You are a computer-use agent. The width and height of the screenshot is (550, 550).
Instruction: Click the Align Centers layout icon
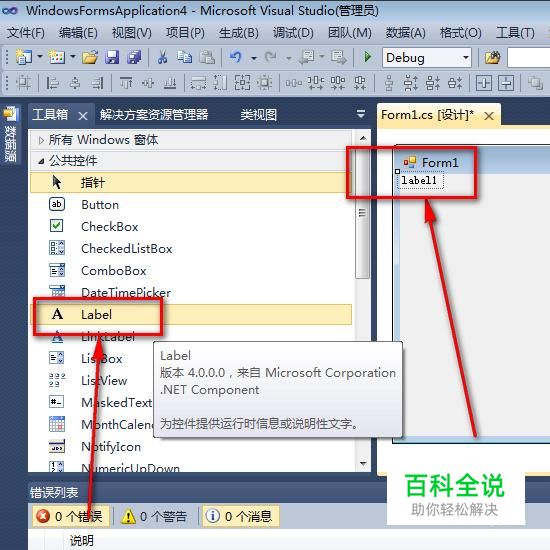coord(75,83)
